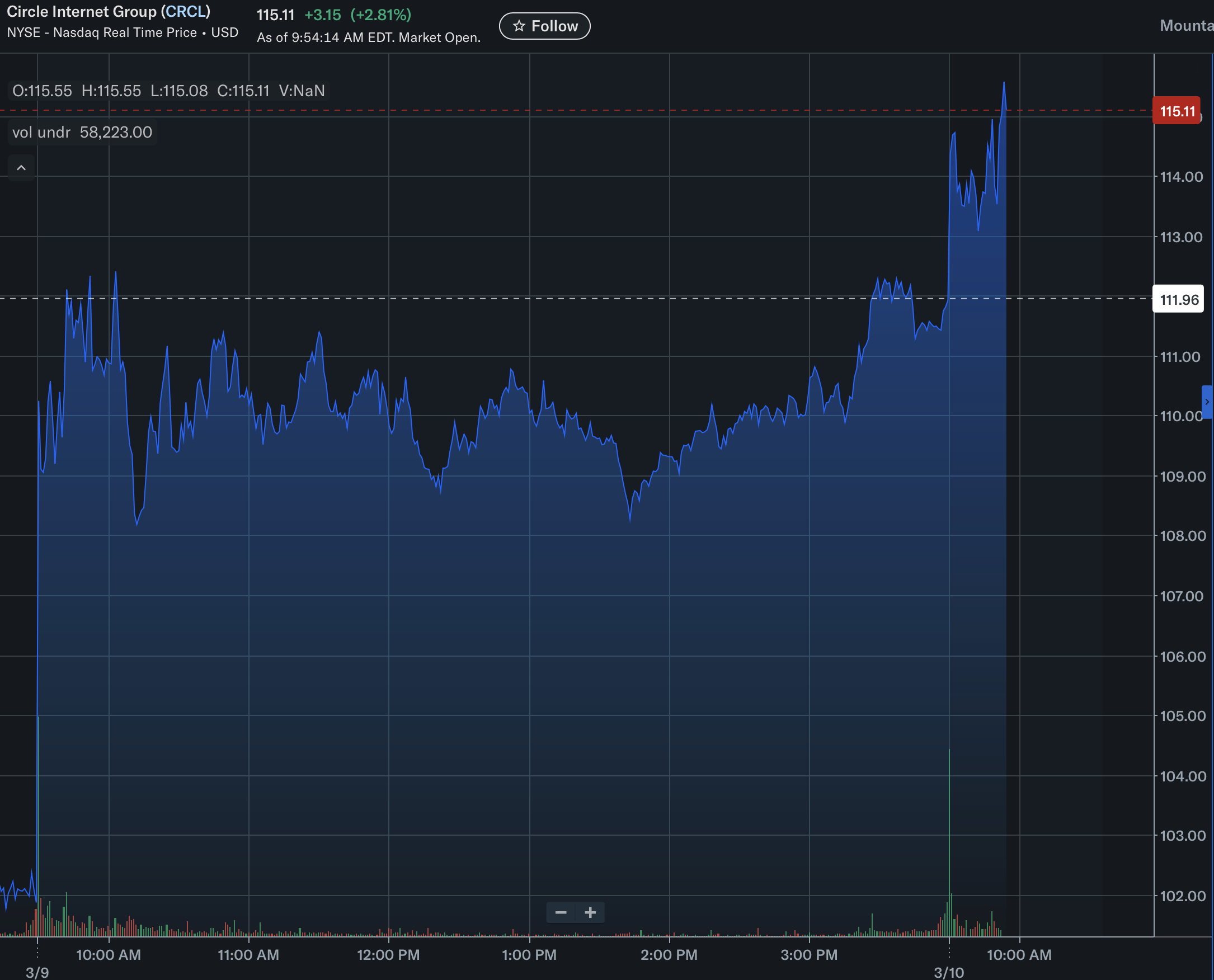Click the Circle Internet Group company name
The image size is (1214, 980).
81,11
